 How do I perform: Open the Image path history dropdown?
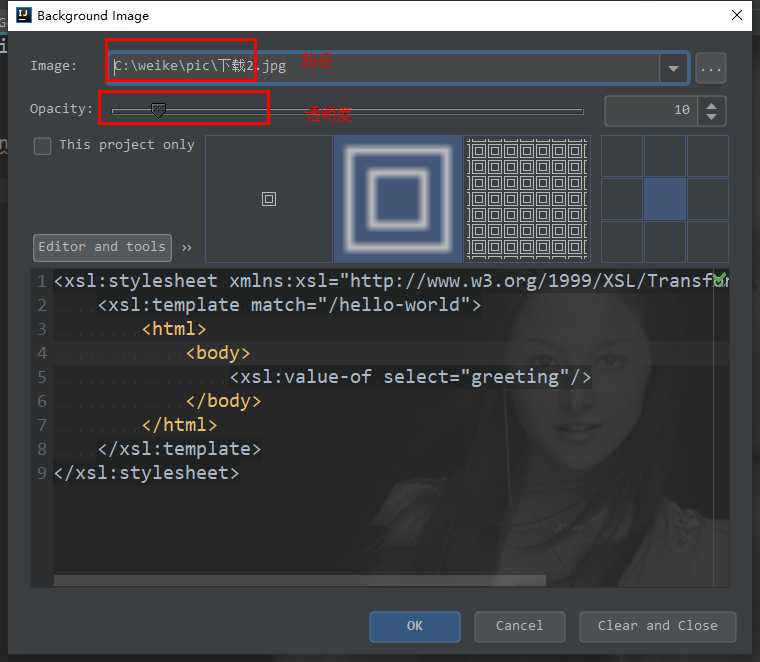[x=673, y=68]
